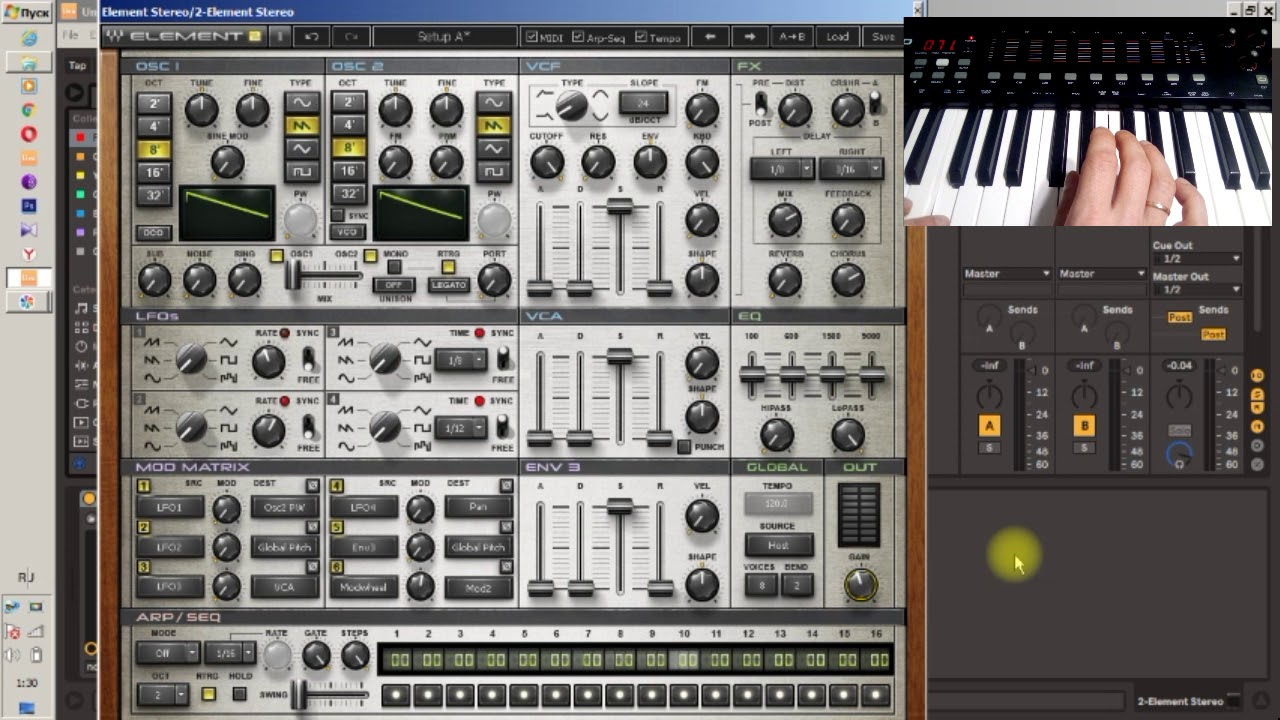
Task: Select the square waveform type in OSC 1
Action: [x=302, y=171]
